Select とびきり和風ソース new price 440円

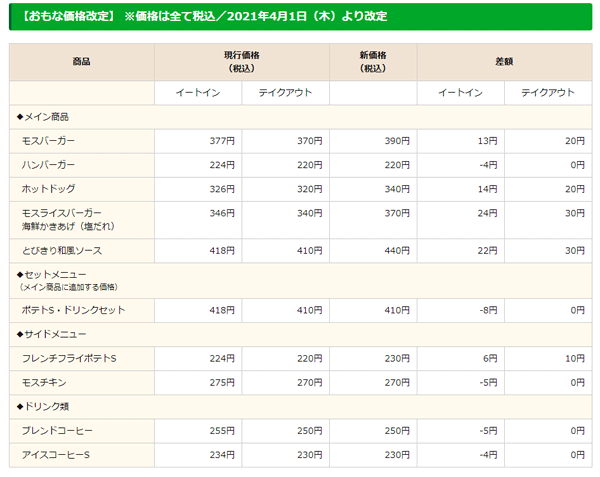397,251
